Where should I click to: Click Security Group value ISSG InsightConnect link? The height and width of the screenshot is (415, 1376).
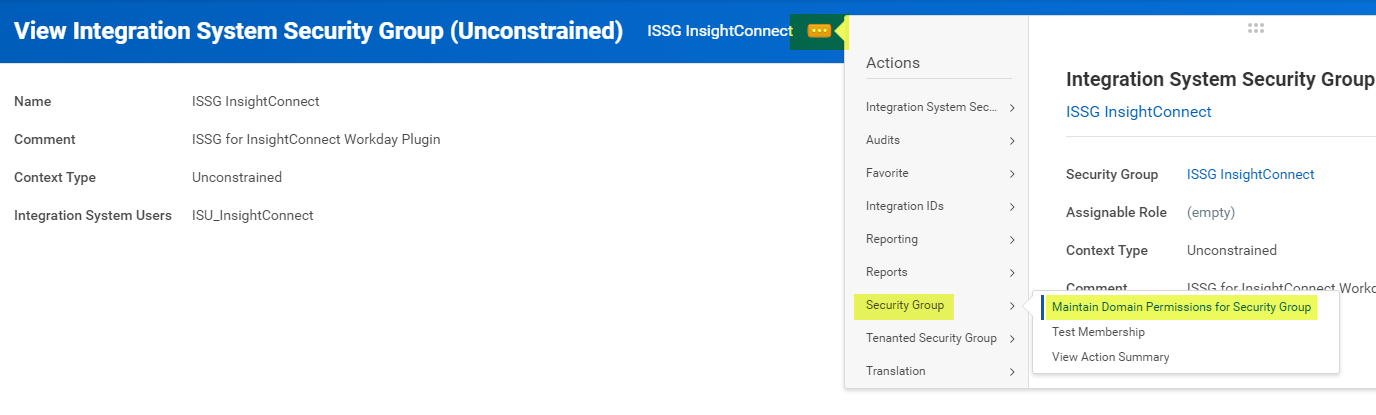(1250, 174)
